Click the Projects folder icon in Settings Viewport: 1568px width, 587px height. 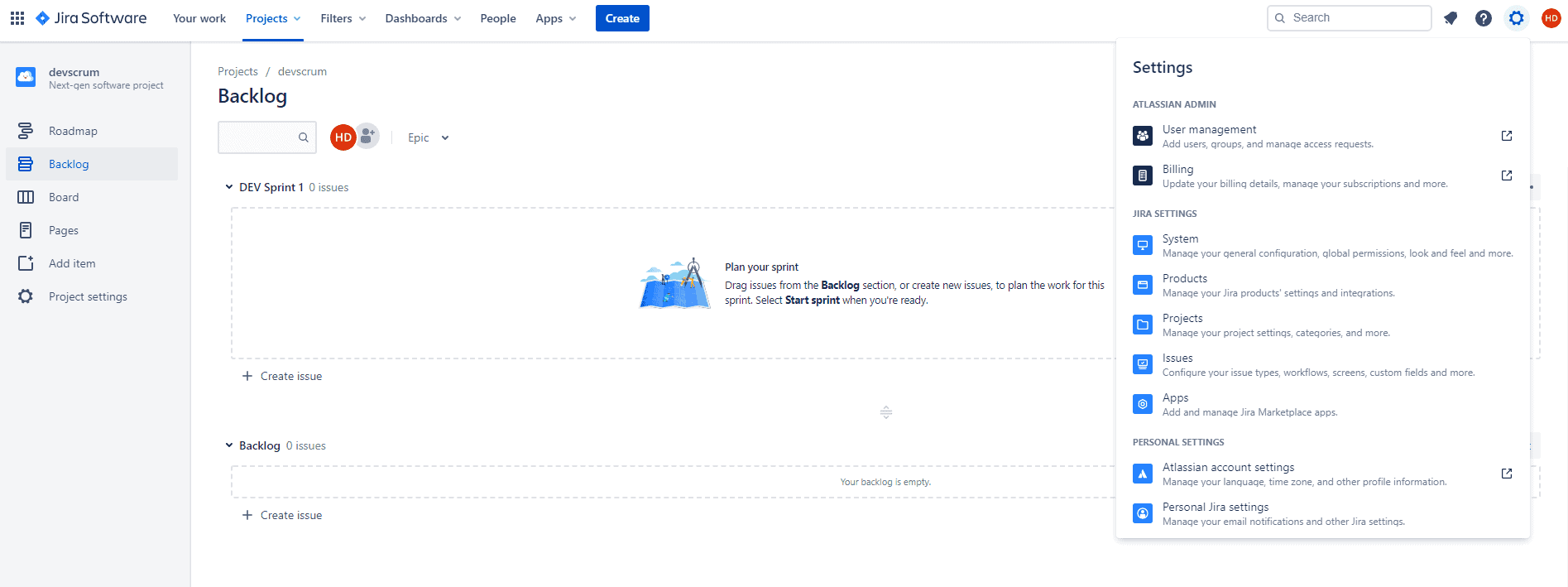(1143, 325)
